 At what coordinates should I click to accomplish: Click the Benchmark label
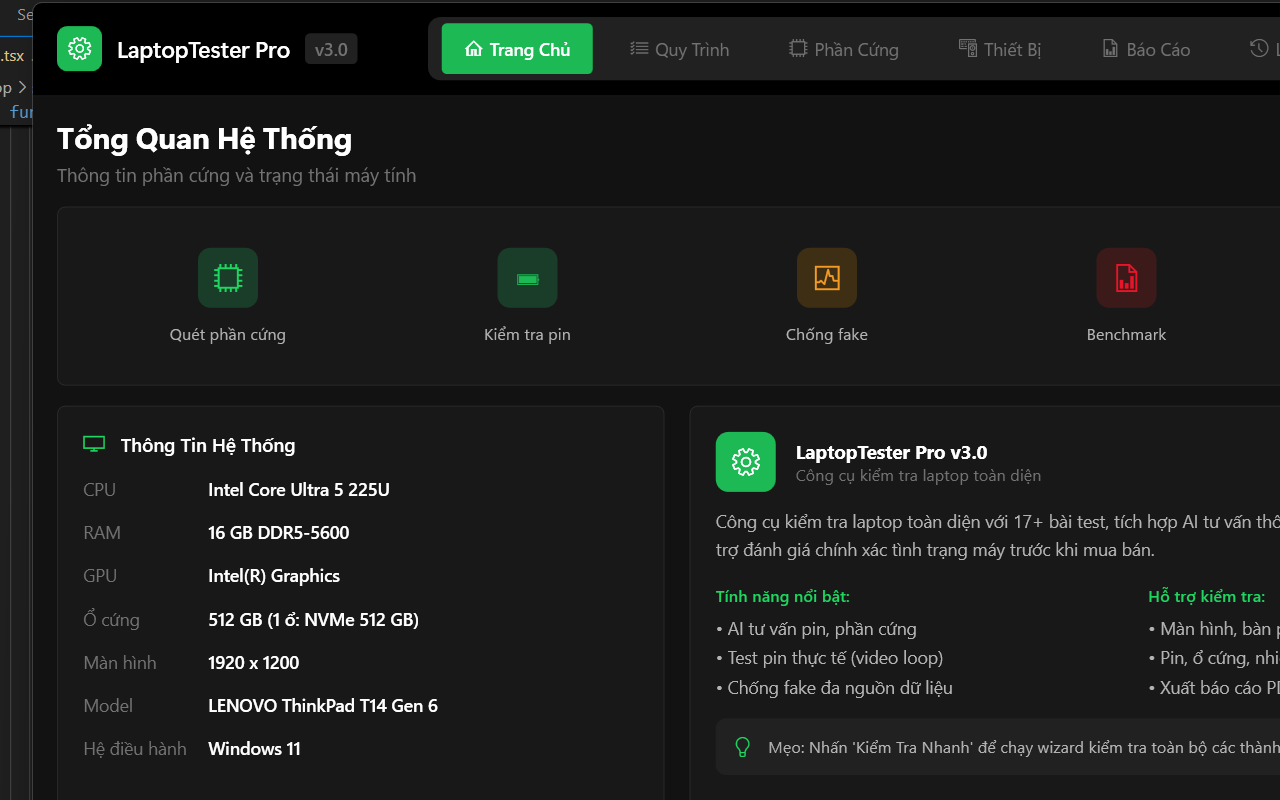[1127, 335]
